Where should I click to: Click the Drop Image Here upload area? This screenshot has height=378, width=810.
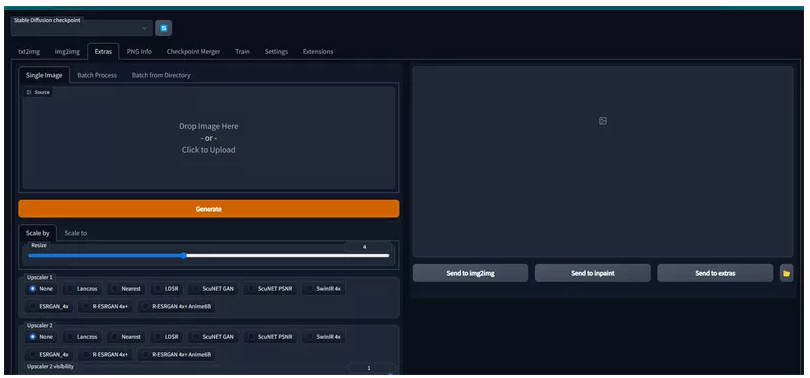pos(209,138)
